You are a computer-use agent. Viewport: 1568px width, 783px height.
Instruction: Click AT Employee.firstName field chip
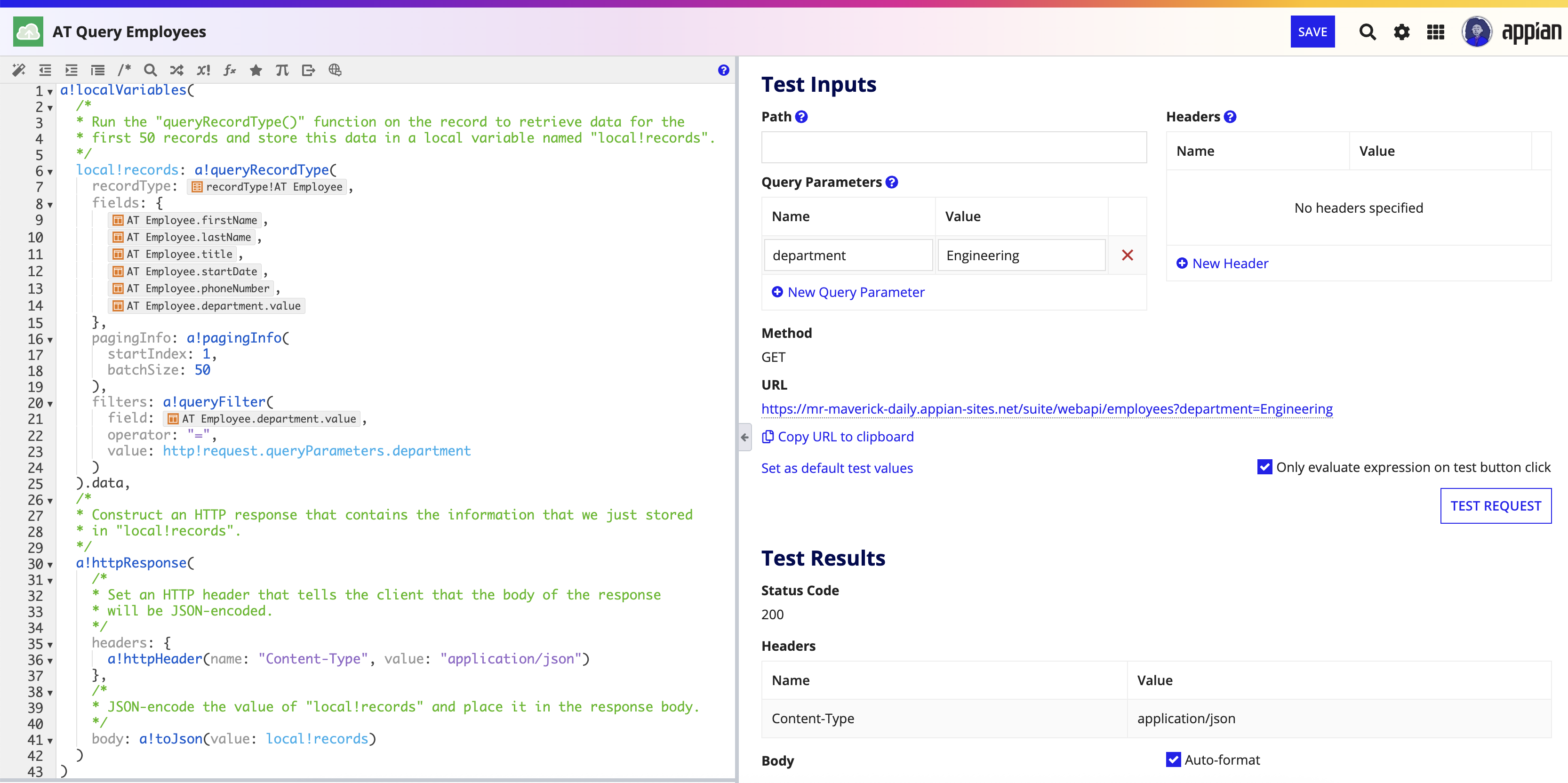point(185,220)
